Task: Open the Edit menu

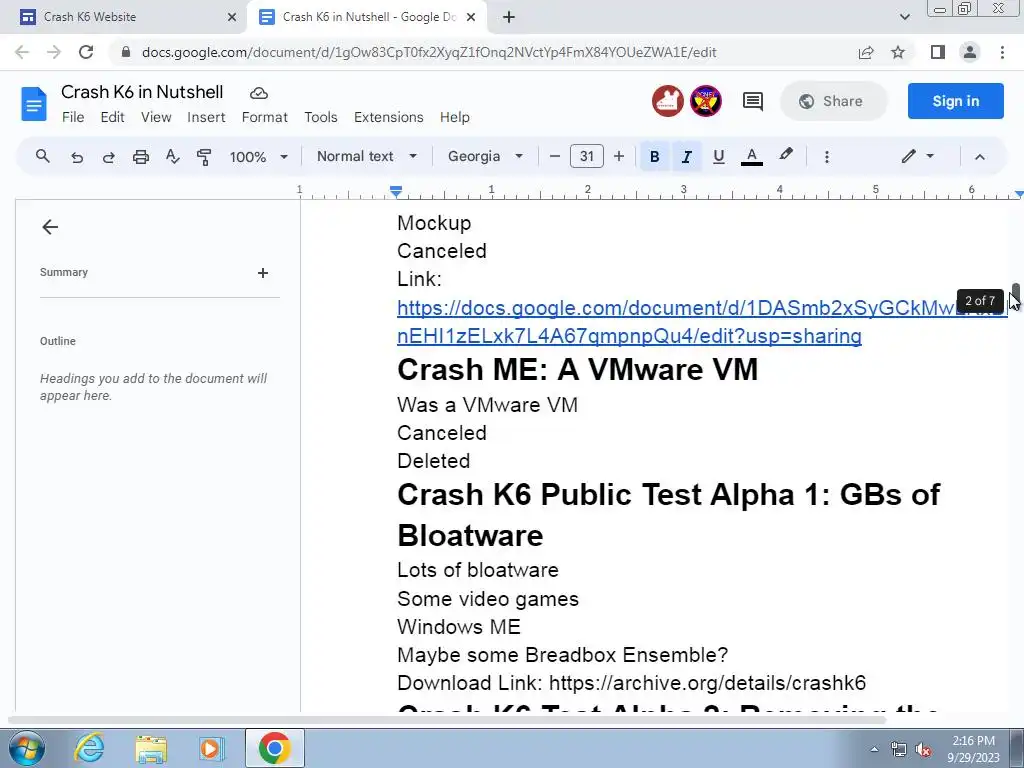Action: coord(112,117)
